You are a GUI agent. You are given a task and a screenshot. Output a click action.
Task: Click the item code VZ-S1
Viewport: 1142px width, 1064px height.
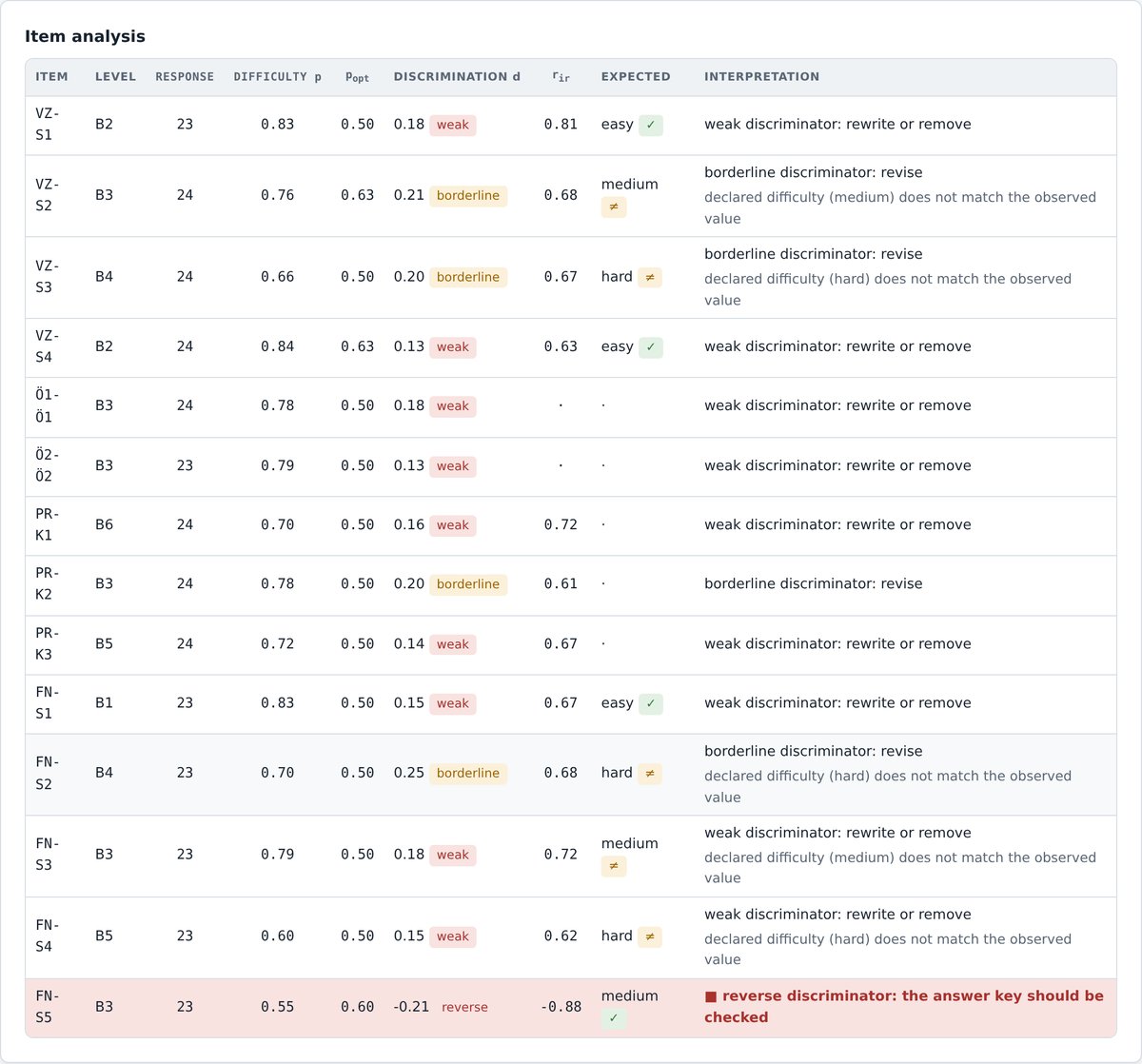click(48, 124)
